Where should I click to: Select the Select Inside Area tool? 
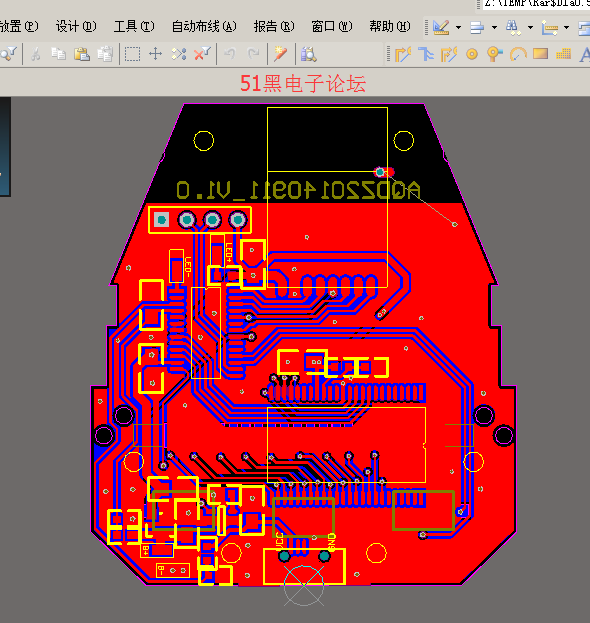pos(132,54)
